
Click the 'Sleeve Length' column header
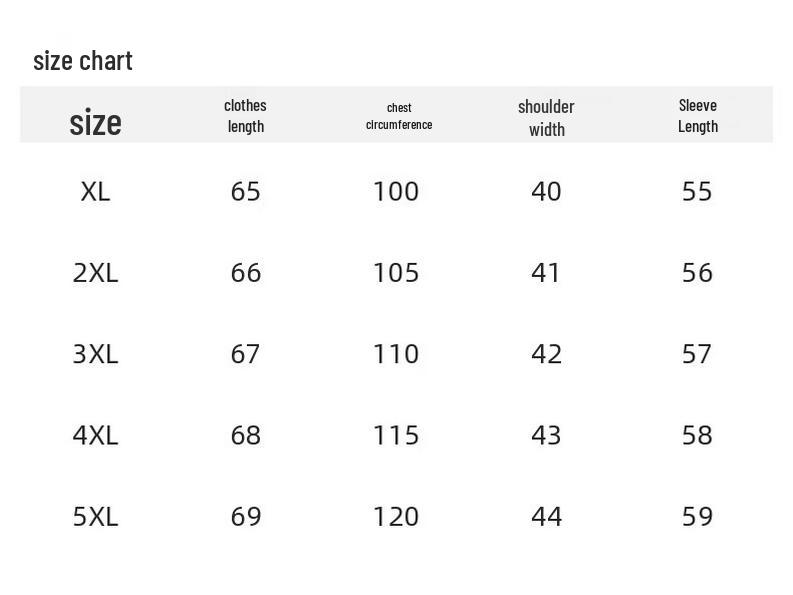click(x=697, y=115)
